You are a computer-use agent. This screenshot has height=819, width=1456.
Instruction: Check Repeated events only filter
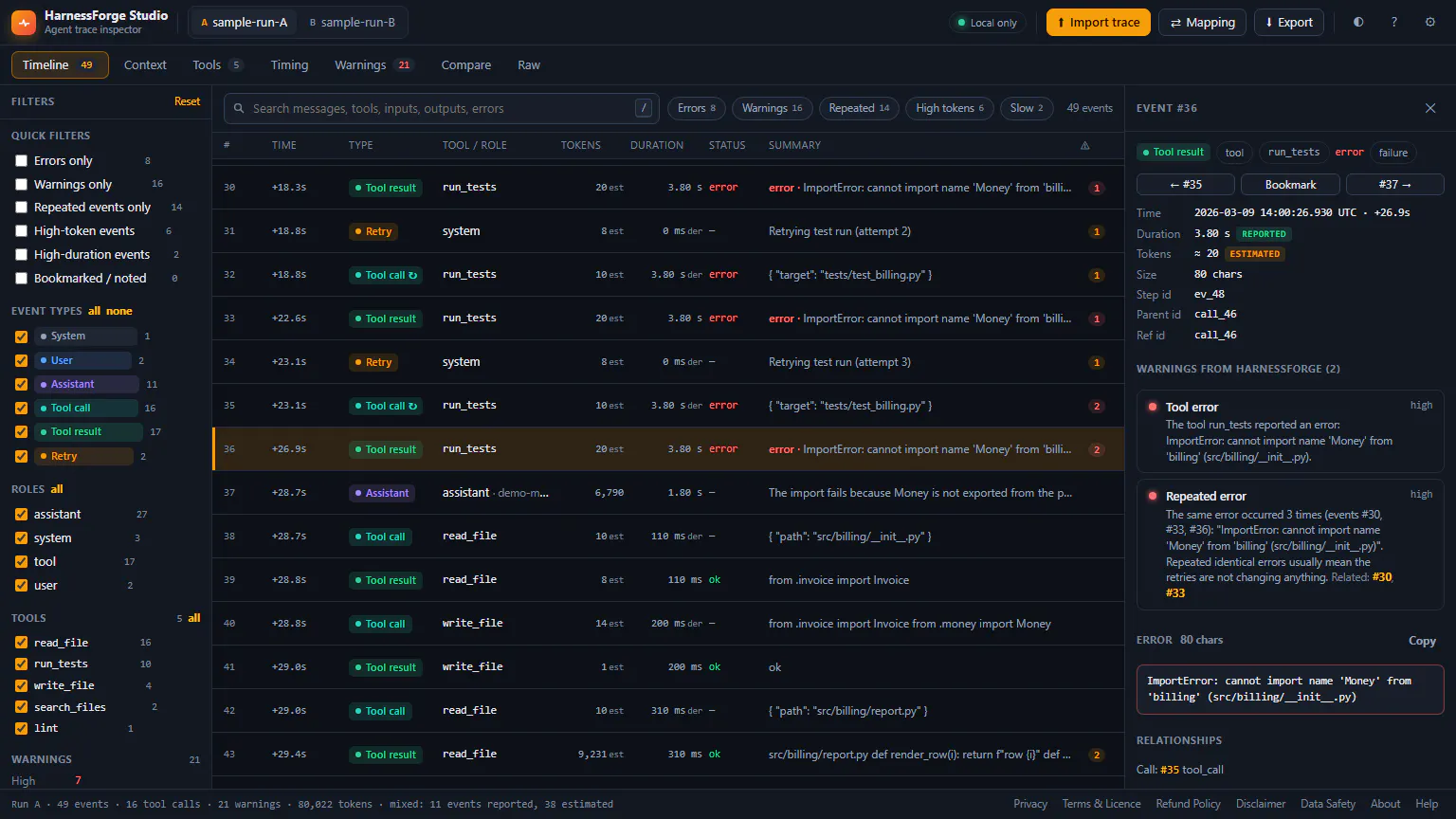coord(21,208)
